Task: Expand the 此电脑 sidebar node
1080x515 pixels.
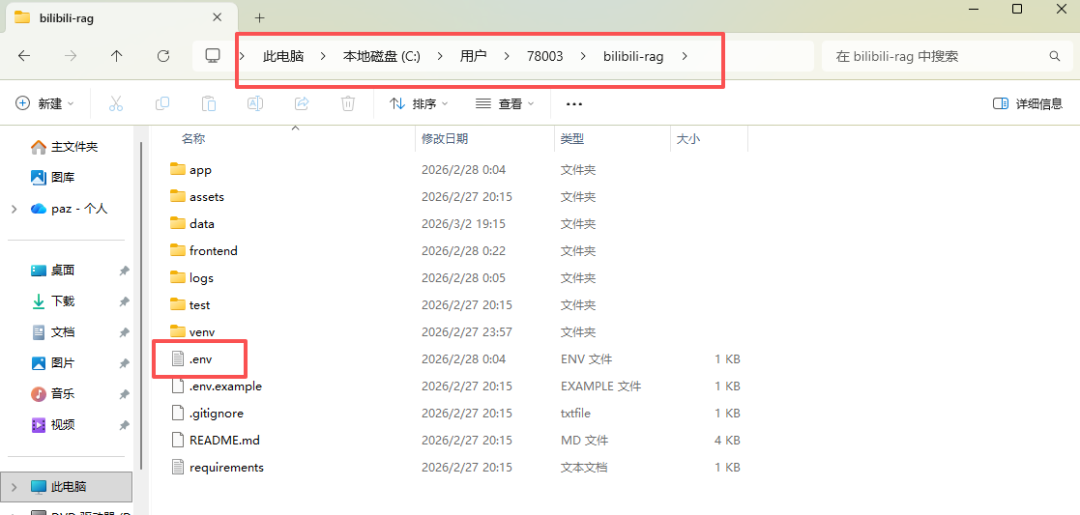Action: [x=14, y=487]
